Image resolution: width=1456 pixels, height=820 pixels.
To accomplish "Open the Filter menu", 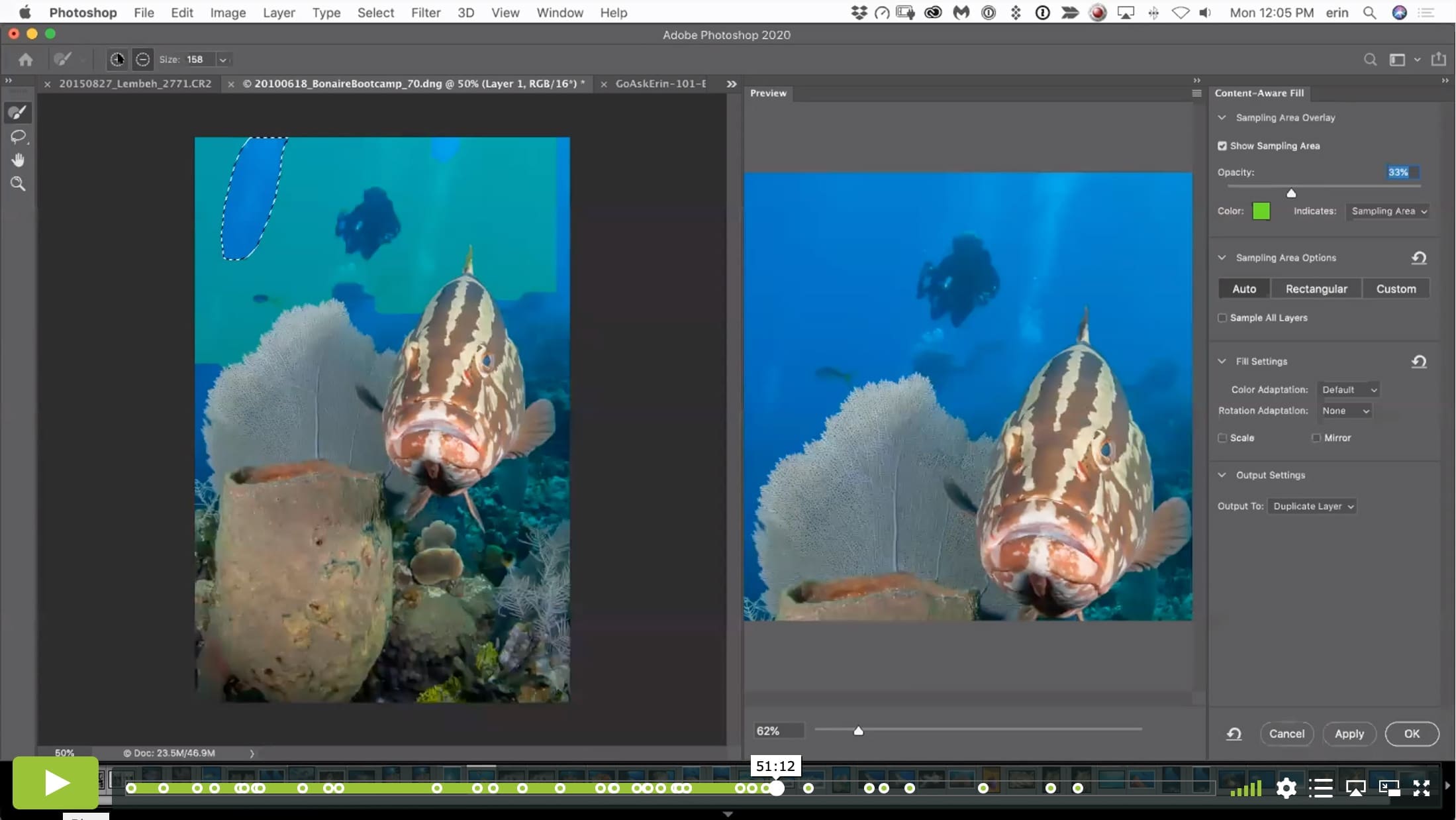I will click(x=425, y=13).
